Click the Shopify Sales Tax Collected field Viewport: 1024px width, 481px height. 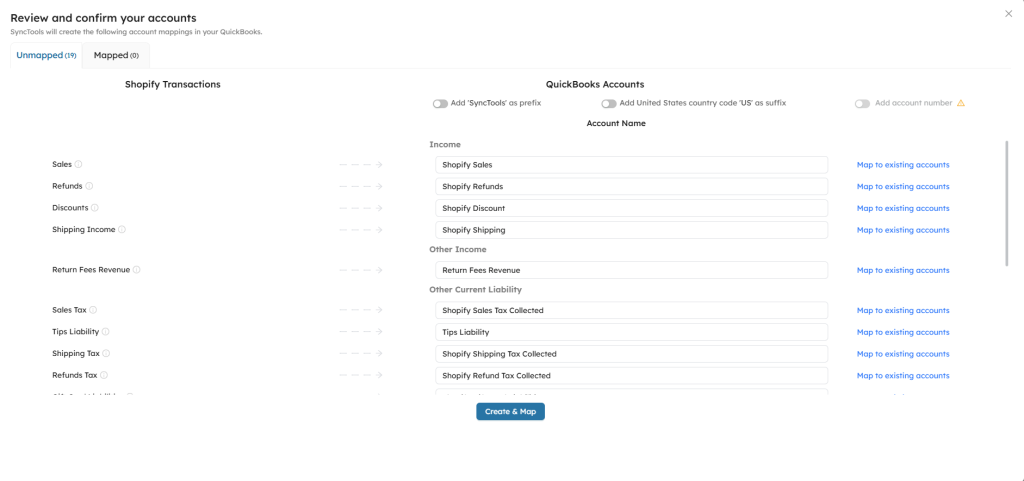pyautogui.click(x=631, y=310)
